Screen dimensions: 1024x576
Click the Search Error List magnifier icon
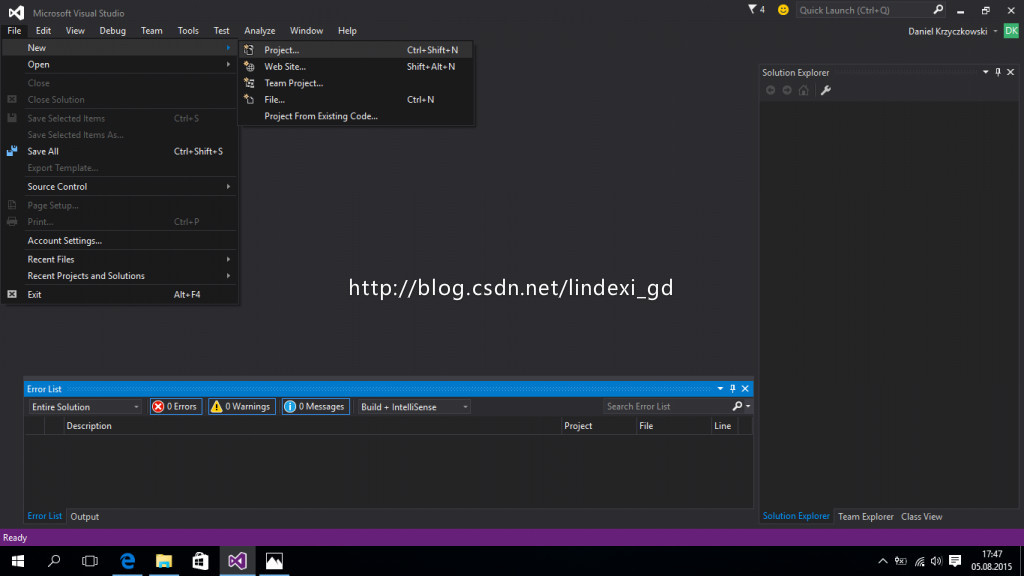click(x=737, y=406)
